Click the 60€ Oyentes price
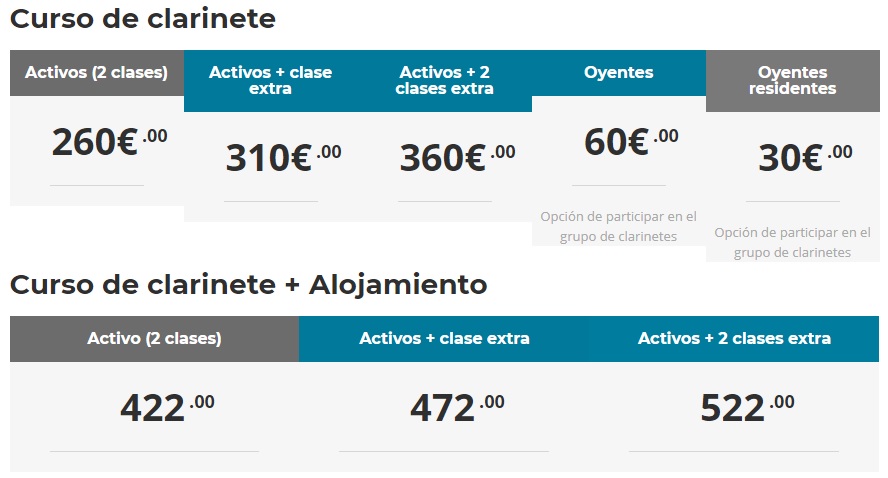The width and height of the screenshot is (888, 478). coord(629,142)
